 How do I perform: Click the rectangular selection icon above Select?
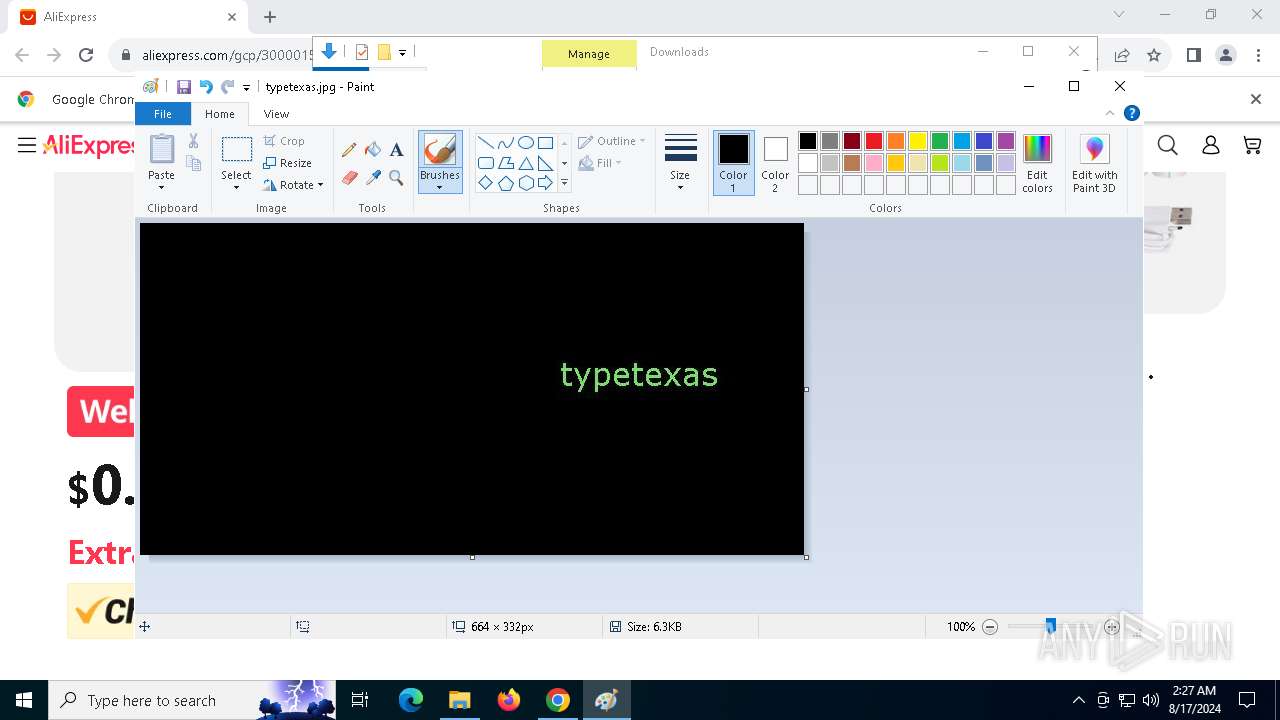pos(236,150)
